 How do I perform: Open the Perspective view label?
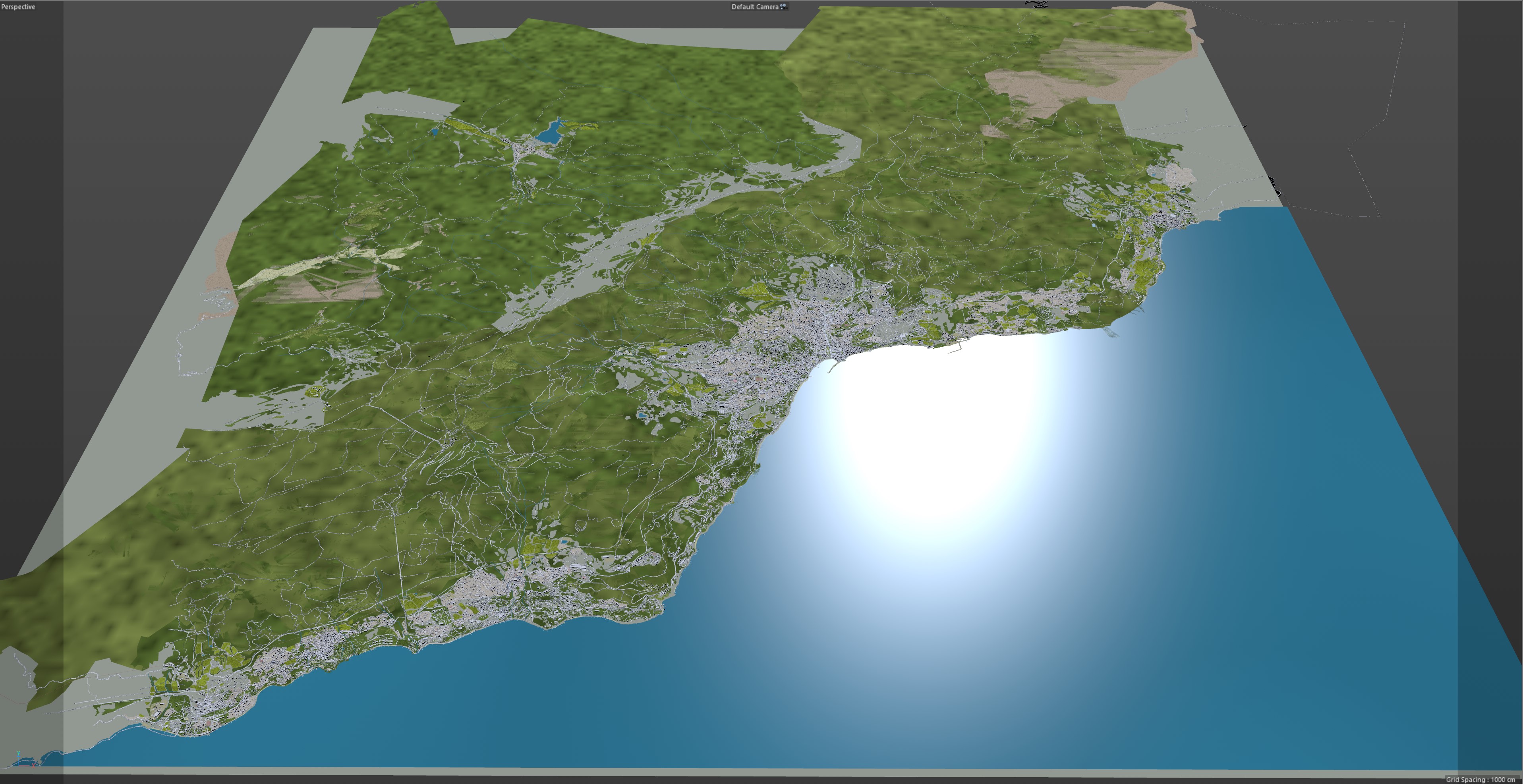(x=18, y=6)
